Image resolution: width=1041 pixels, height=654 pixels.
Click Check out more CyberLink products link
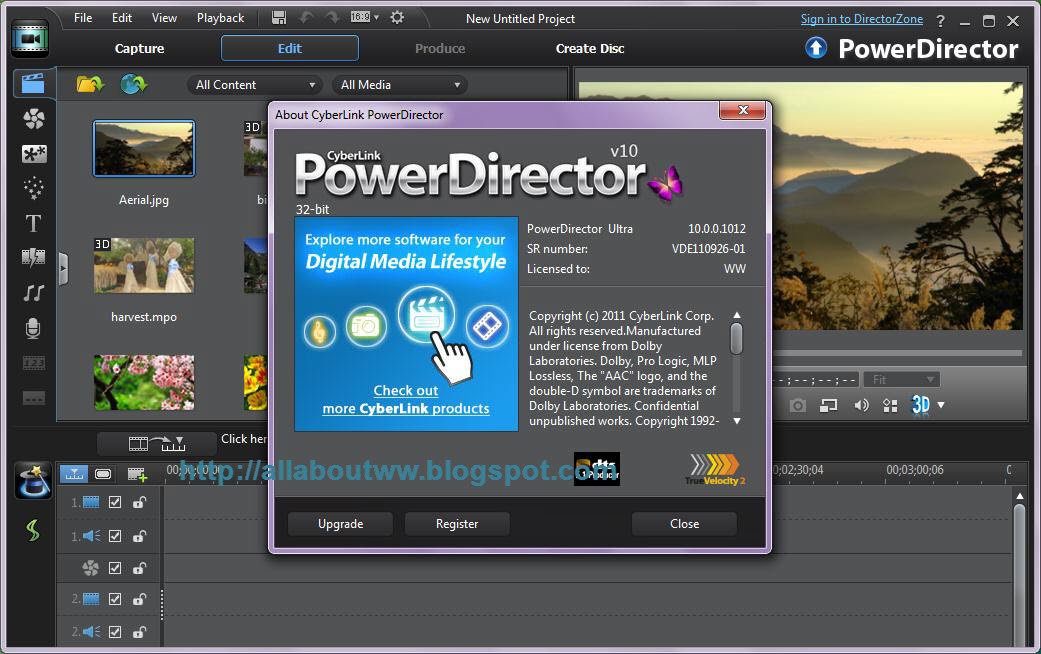click(x=406, y=400)
